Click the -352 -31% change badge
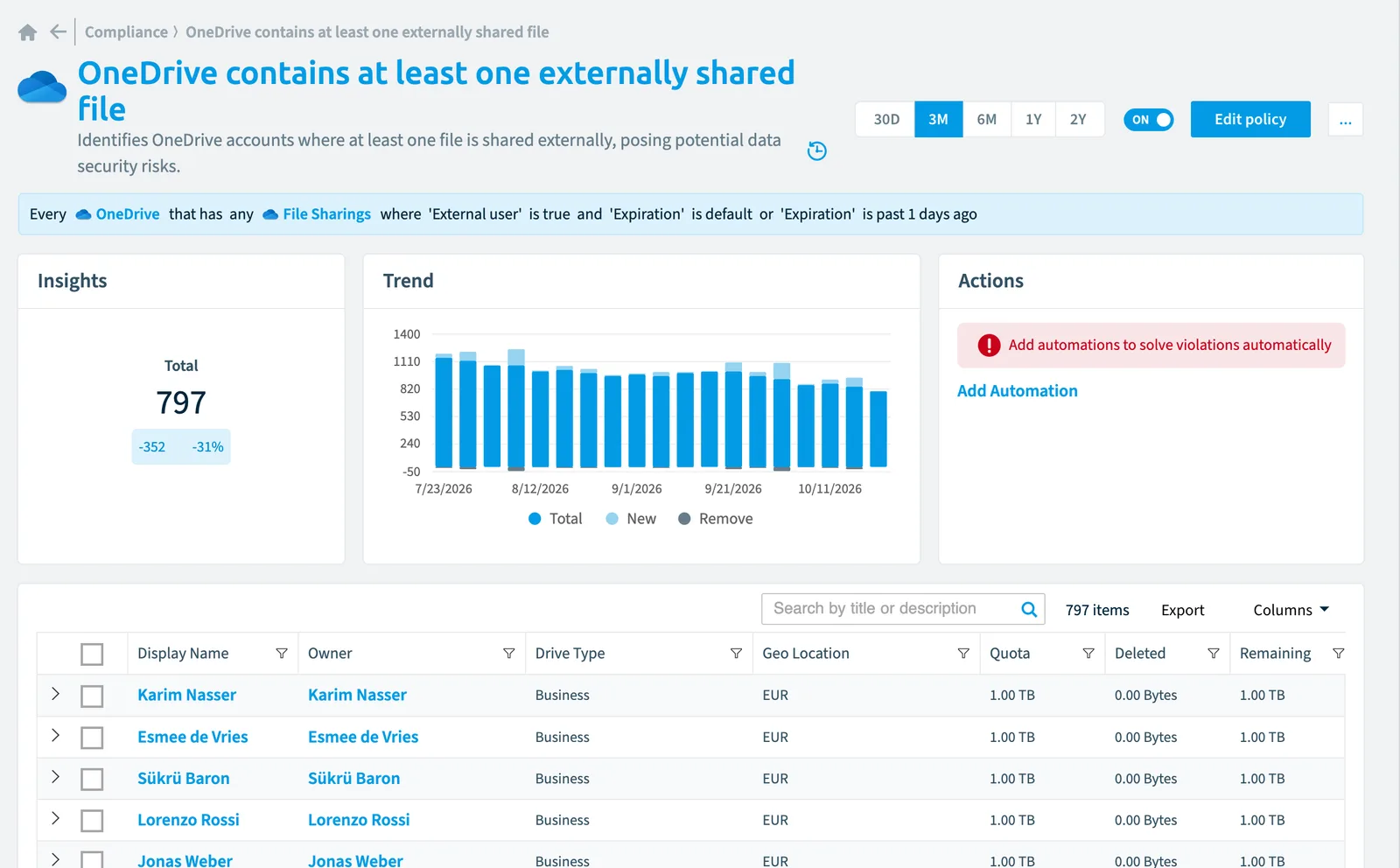1400x868 pixels. click(181, 447)
